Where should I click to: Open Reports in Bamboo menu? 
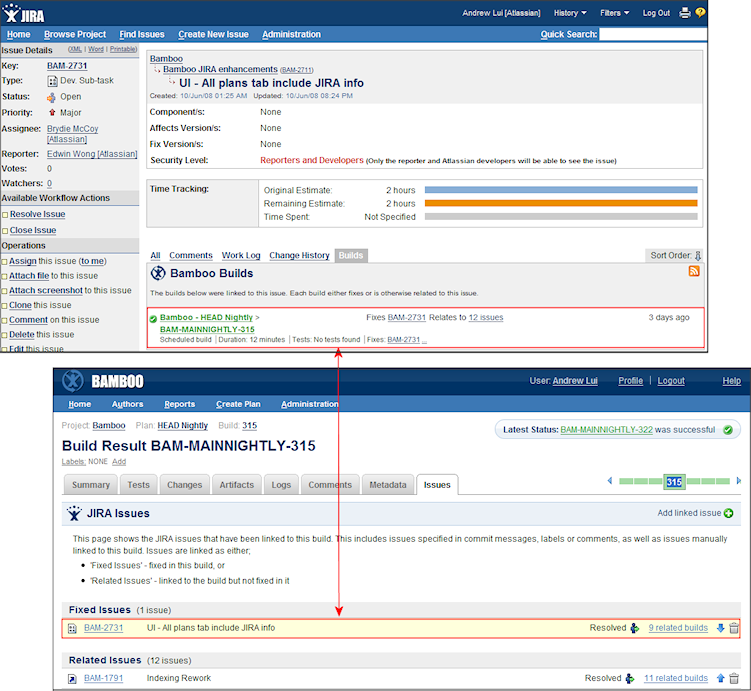(x=180, y=404)
